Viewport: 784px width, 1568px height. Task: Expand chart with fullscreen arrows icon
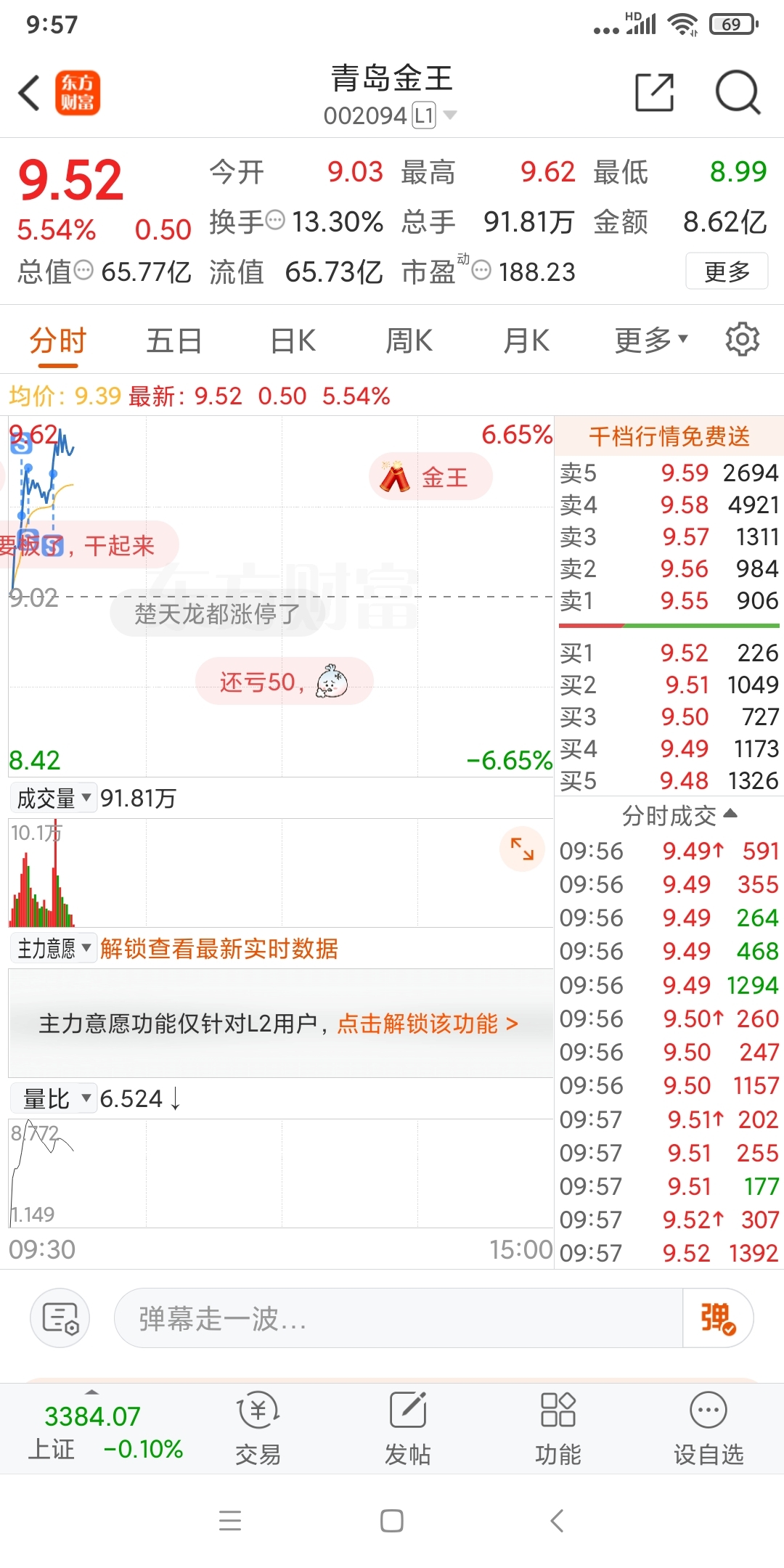click(522, 848)
